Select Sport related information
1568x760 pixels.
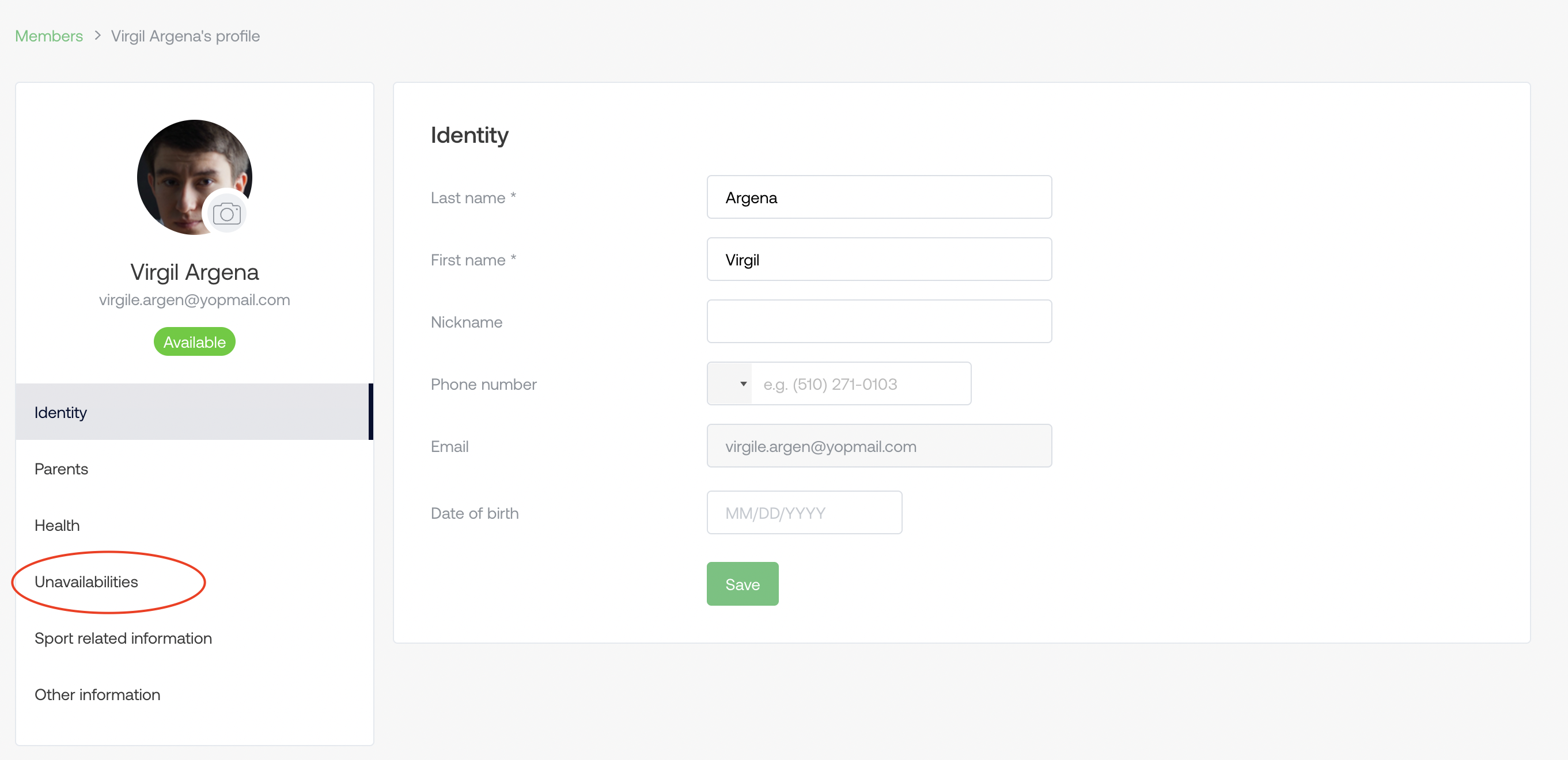[x=194, y=639]
